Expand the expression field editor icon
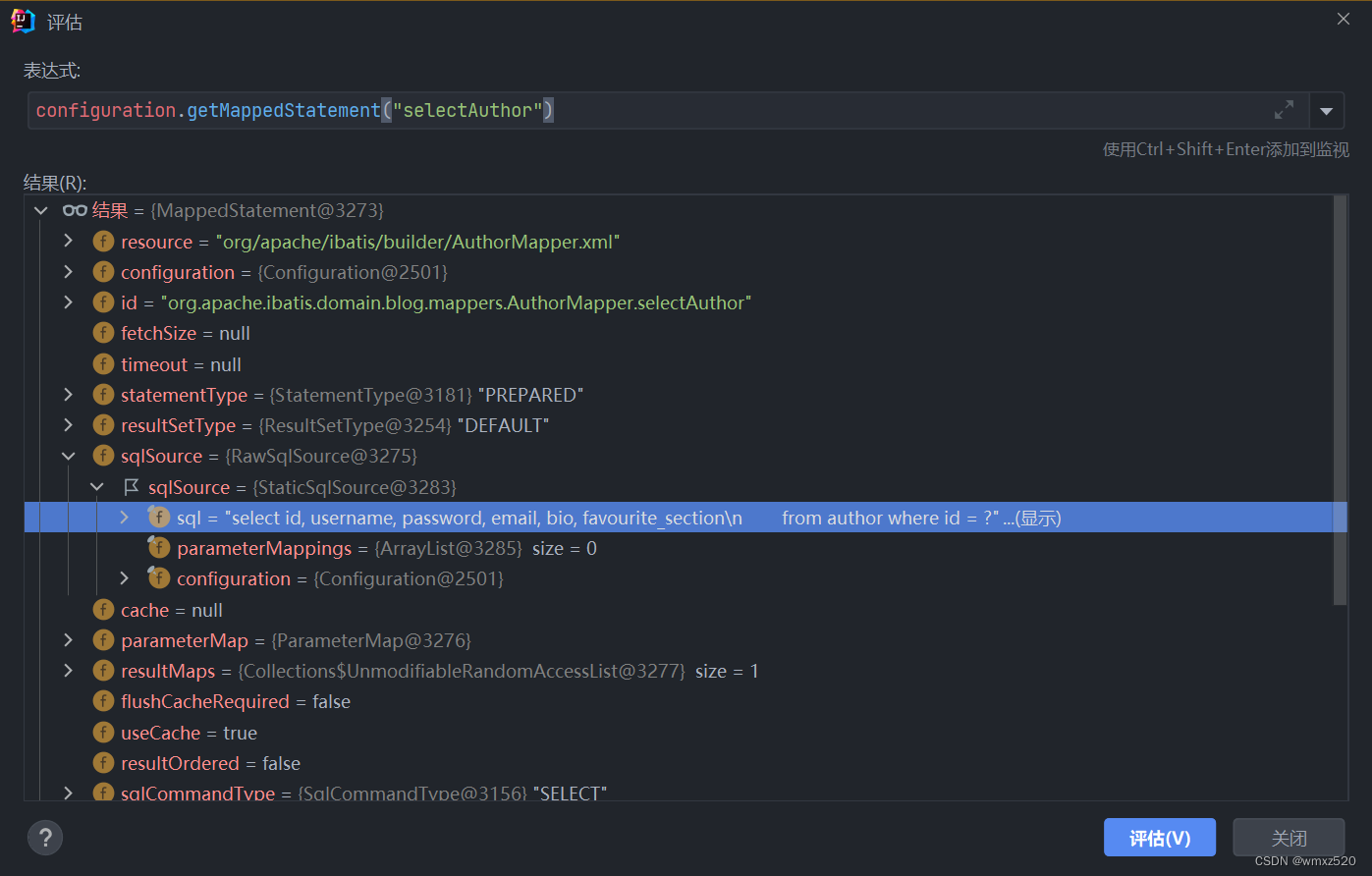The width and height of the screenshot is (1372, 876). (1284, 110)
